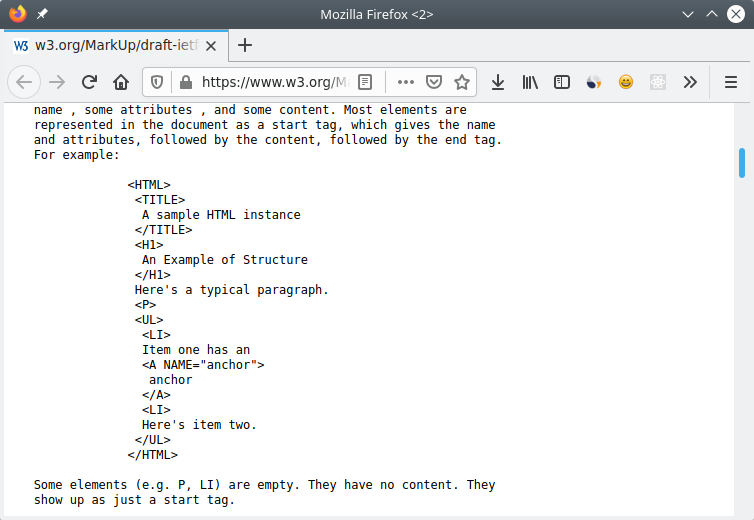
Task: Click the title bar up chevron
Action: [712, 14]
